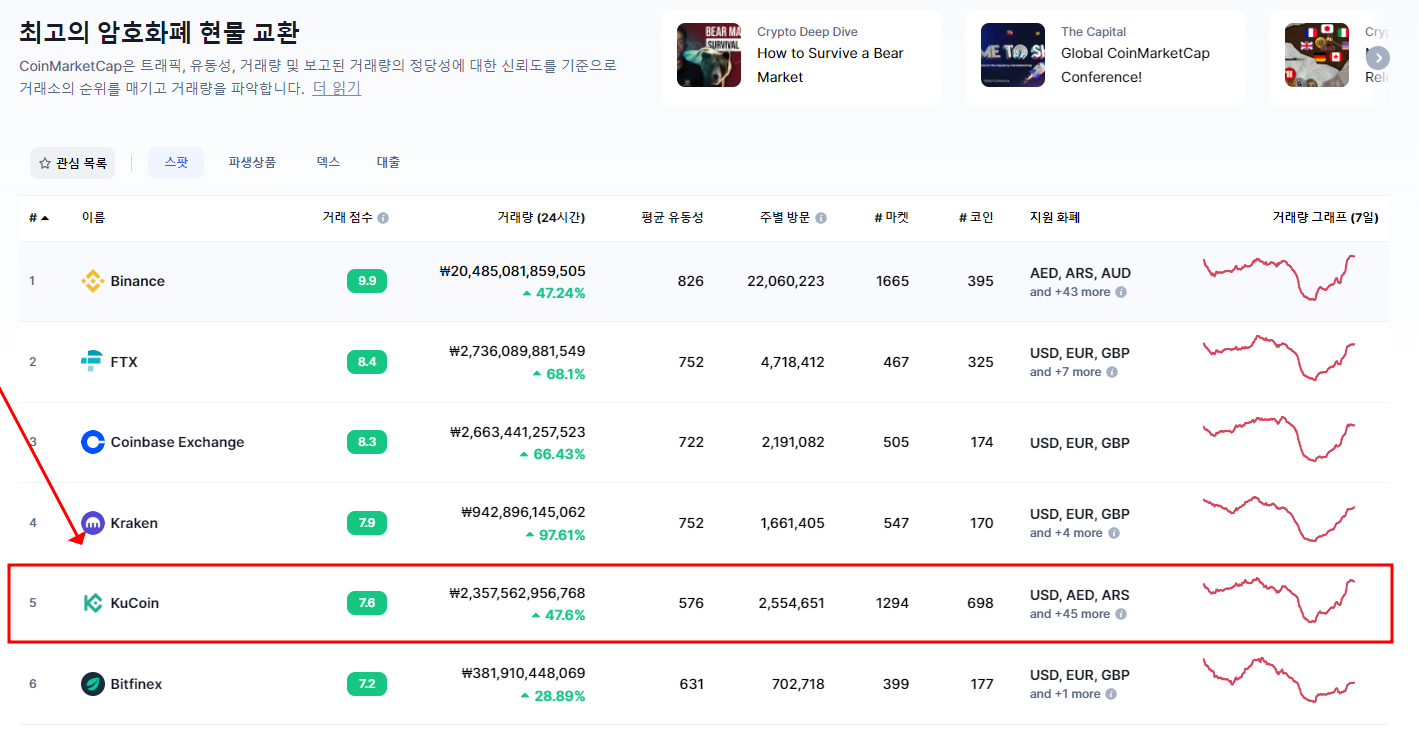The width and height of the screenshot is (1419, 737).
Task: Select the KuCoin logo in the highlighted row
Action: (93, 602)
